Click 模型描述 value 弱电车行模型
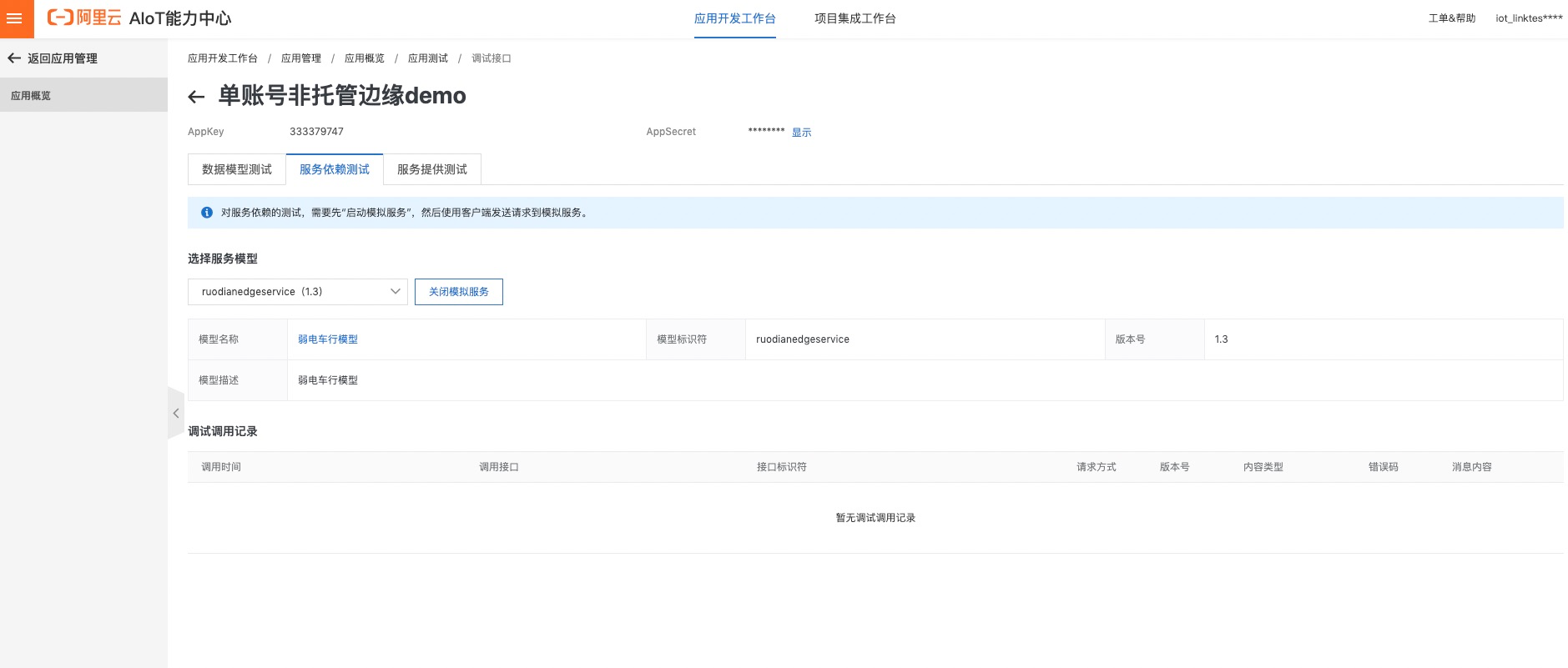 click(x=328, y=380)
